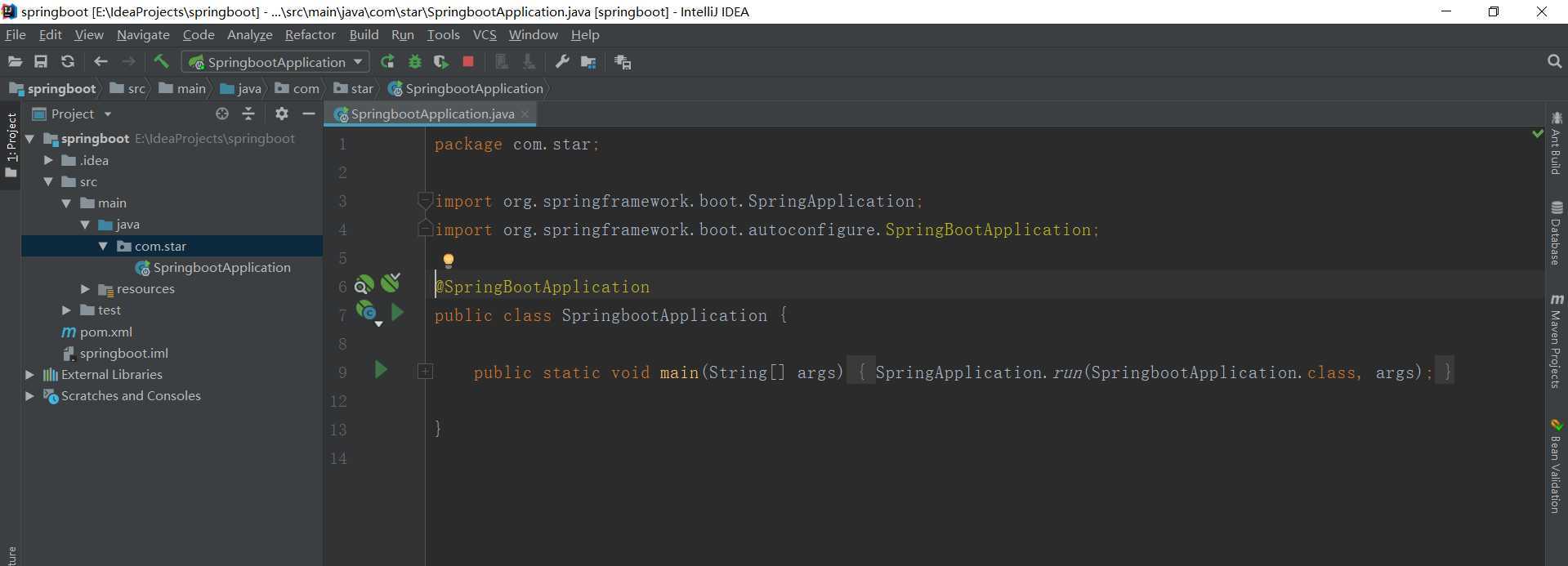
Task: Open the Refactor menu
Action: click(x=310, y=34)
